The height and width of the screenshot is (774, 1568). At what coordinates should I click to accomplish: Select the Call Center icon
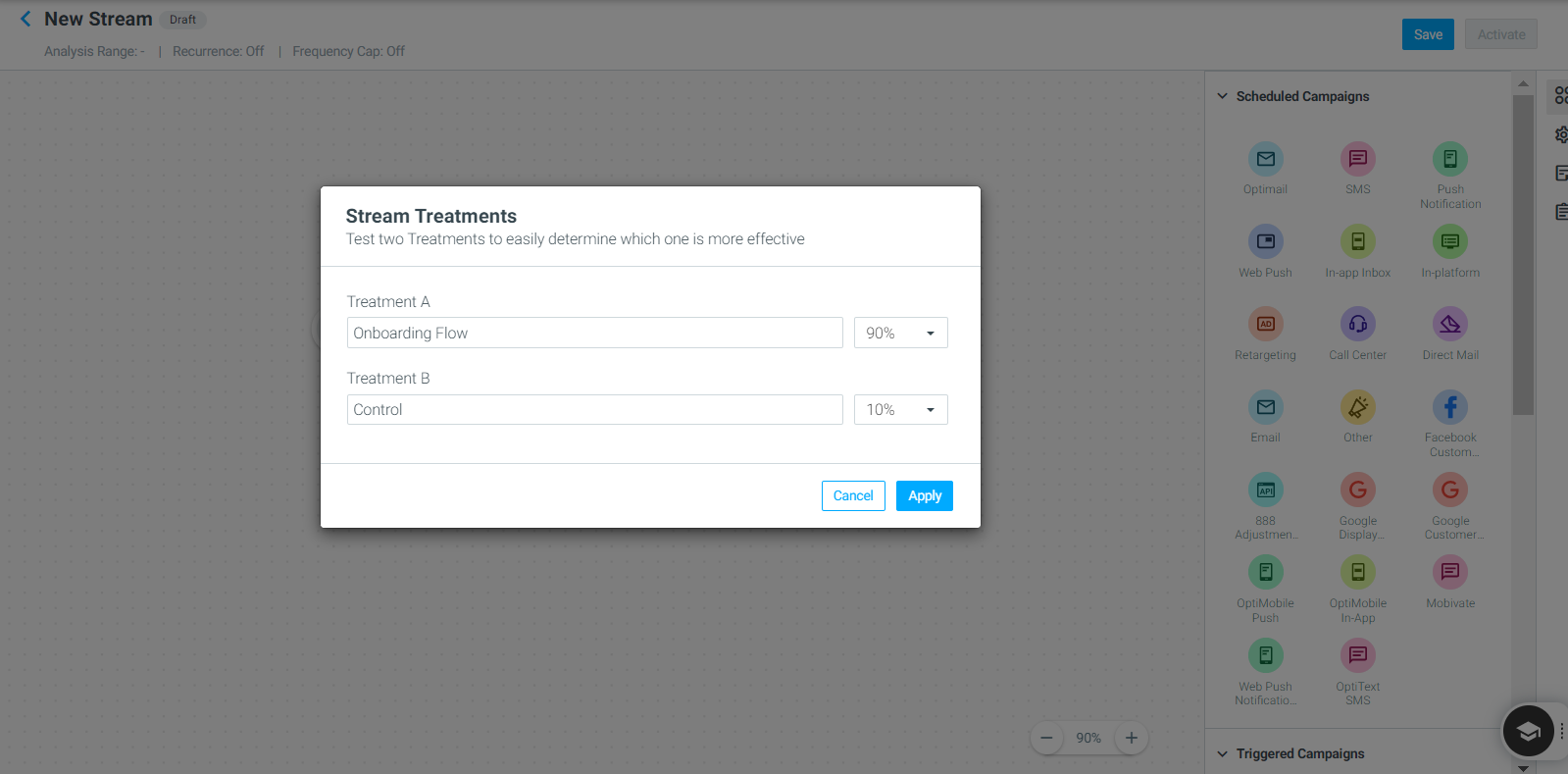[1357, 324]
